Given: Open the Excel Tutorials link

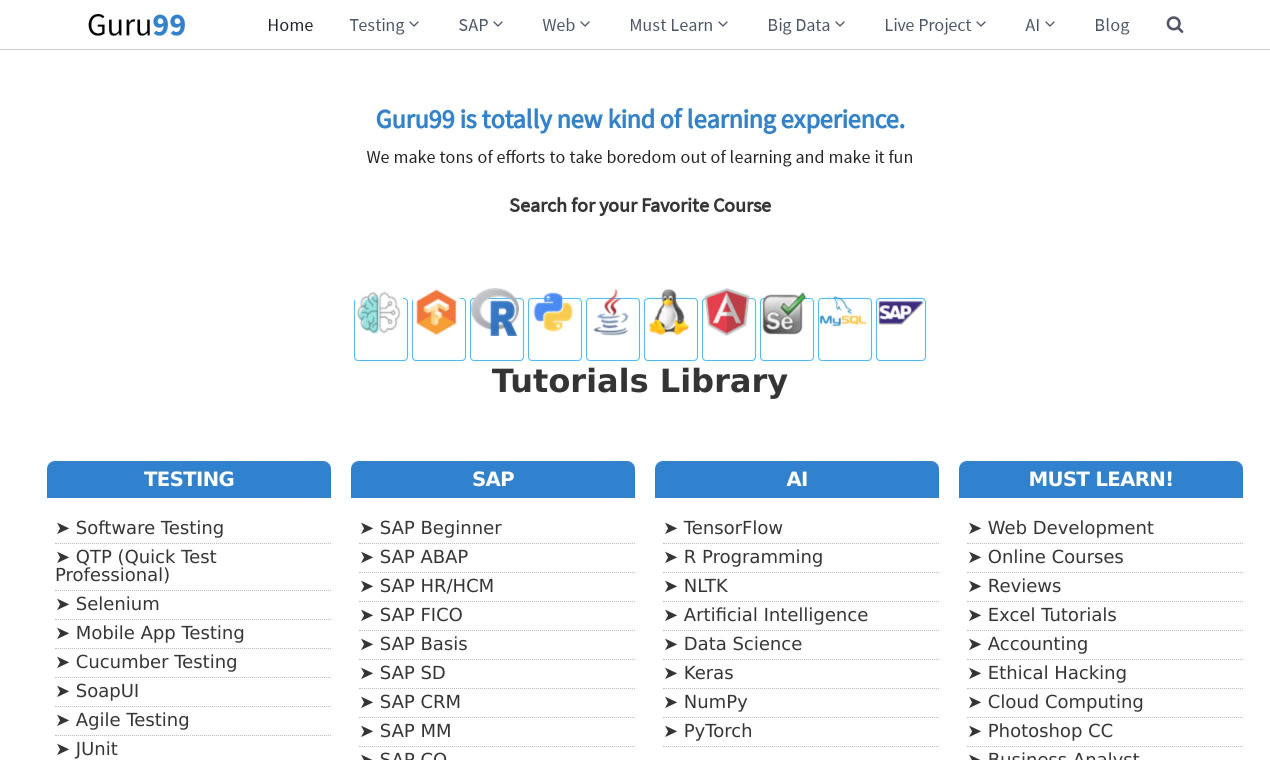Looking at the screenshot, I should click(x=1052, y=615).
